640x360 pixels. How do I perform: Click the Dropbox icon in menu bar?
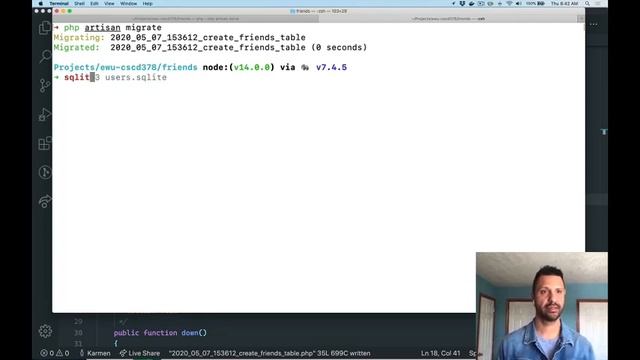tap(462, 3)
